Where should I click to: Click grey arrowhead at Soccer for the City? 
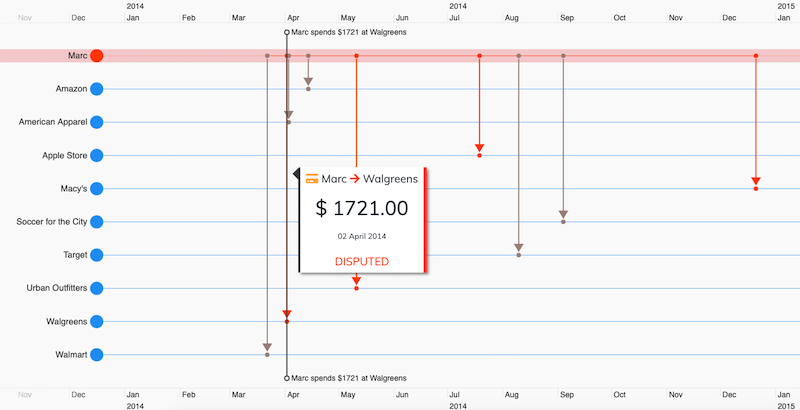(x=563, y=214)
